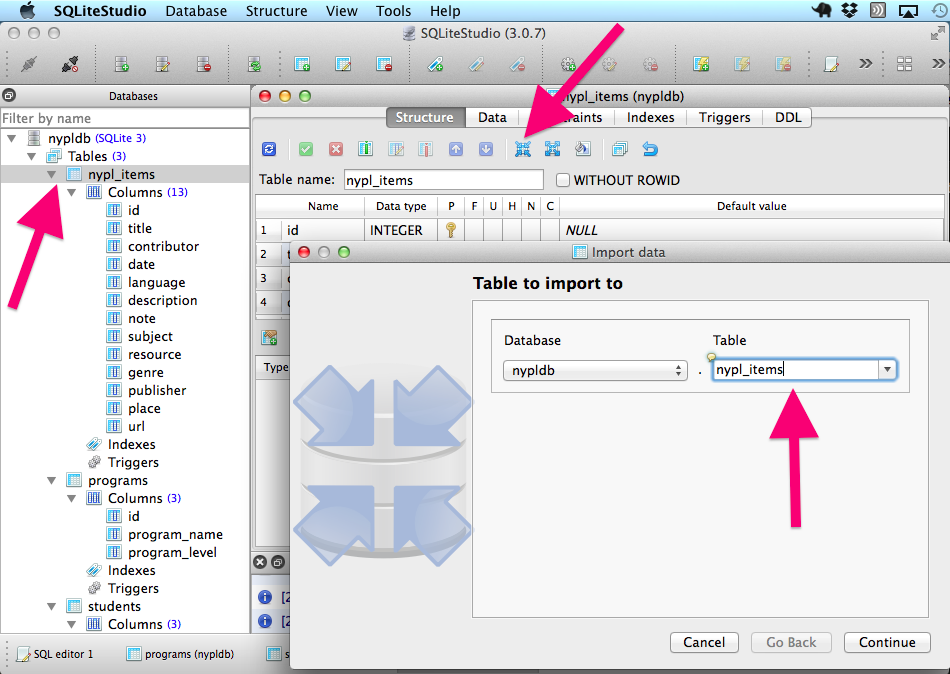Open the Tools menu
Image resolution: width=950 pixels, height=674 pixels.
point(393,11)
